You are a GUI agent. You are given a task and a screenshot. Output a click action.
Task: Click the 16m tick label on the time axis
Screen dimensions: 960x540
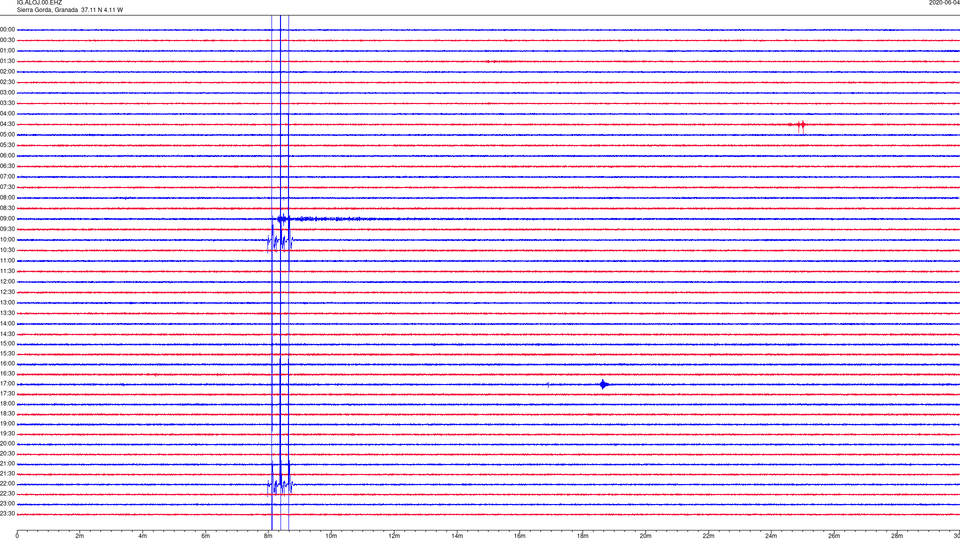520,536
